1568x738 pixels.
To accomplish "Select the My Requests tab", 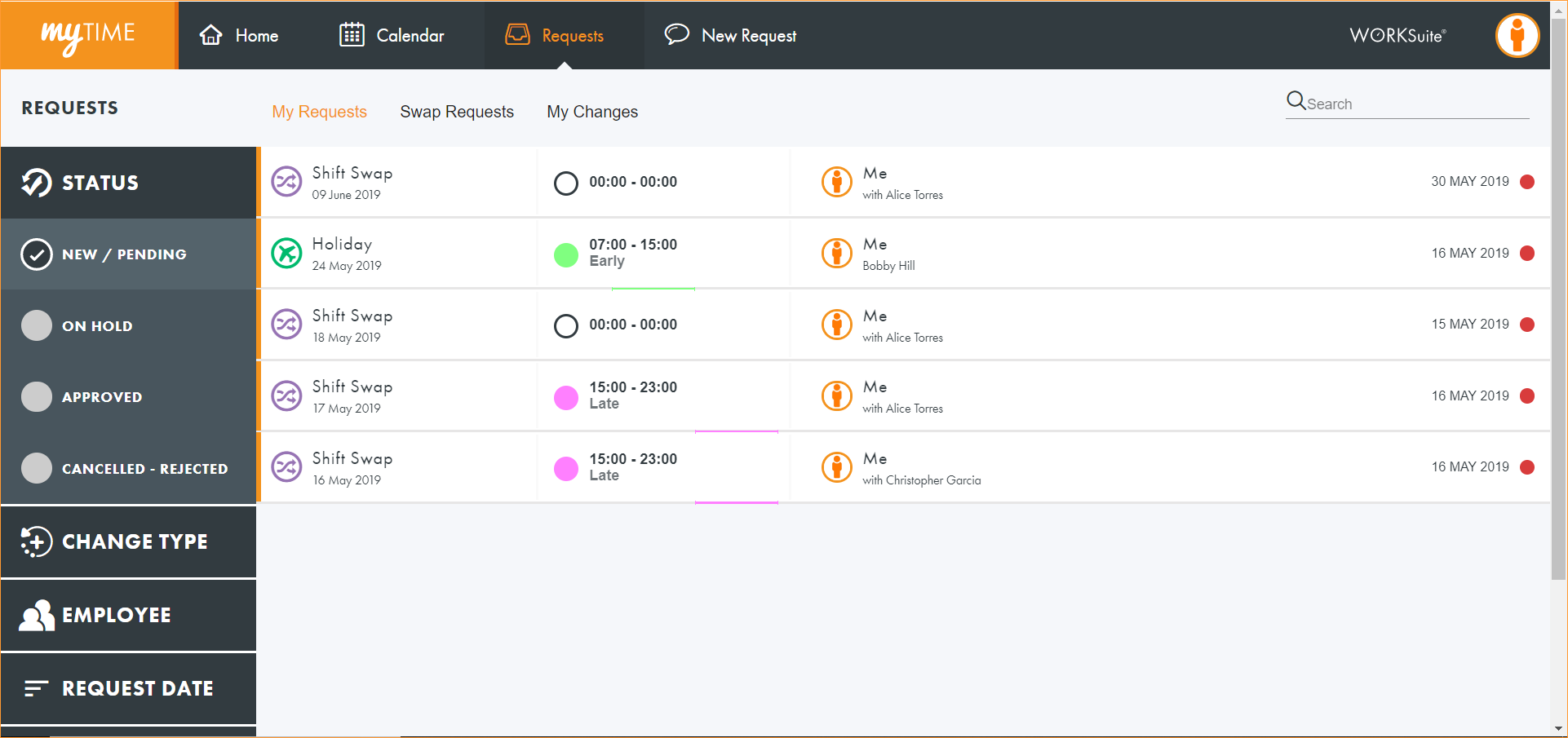I will pos(319,112).
